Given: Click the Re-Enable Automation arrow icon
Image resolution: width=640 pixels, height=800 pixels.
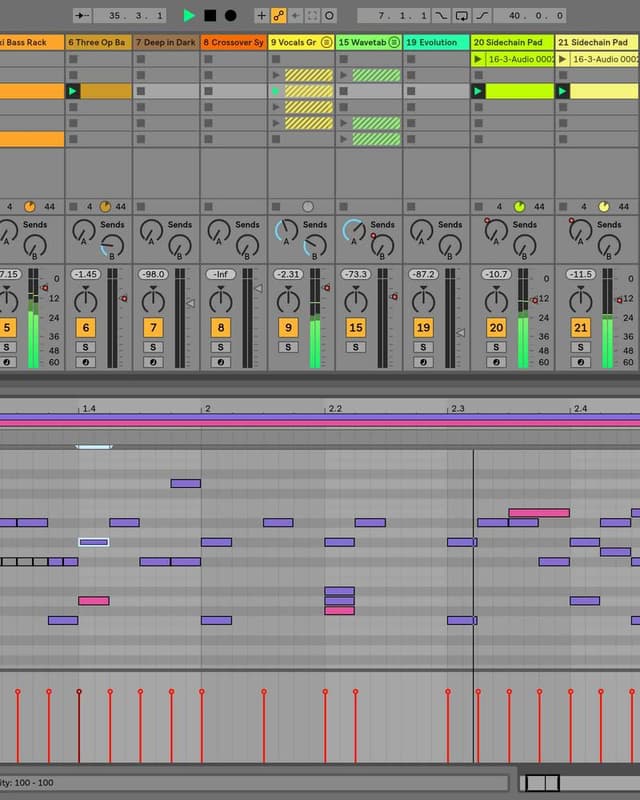Looking at the screenshot, I should tap(296, 15).
